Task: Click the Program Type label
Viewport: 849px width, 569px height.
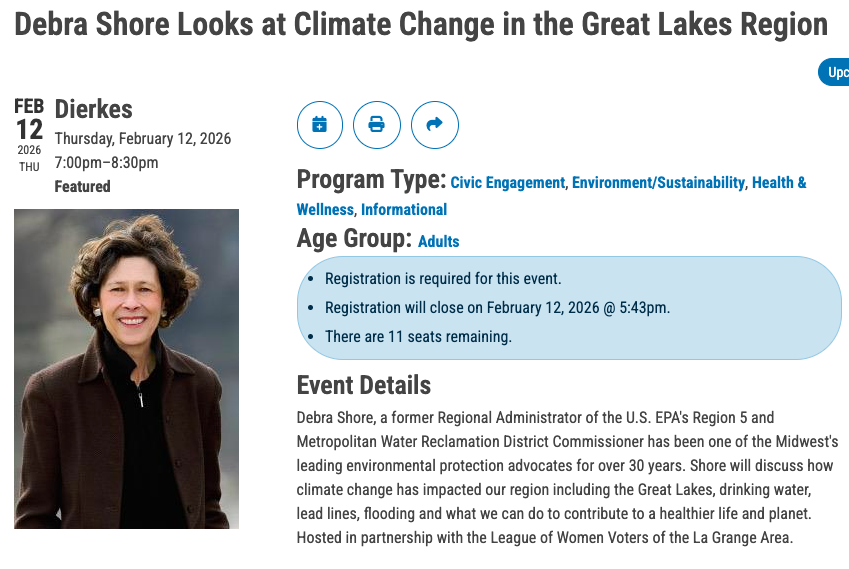Action: [x=371, y=181]
